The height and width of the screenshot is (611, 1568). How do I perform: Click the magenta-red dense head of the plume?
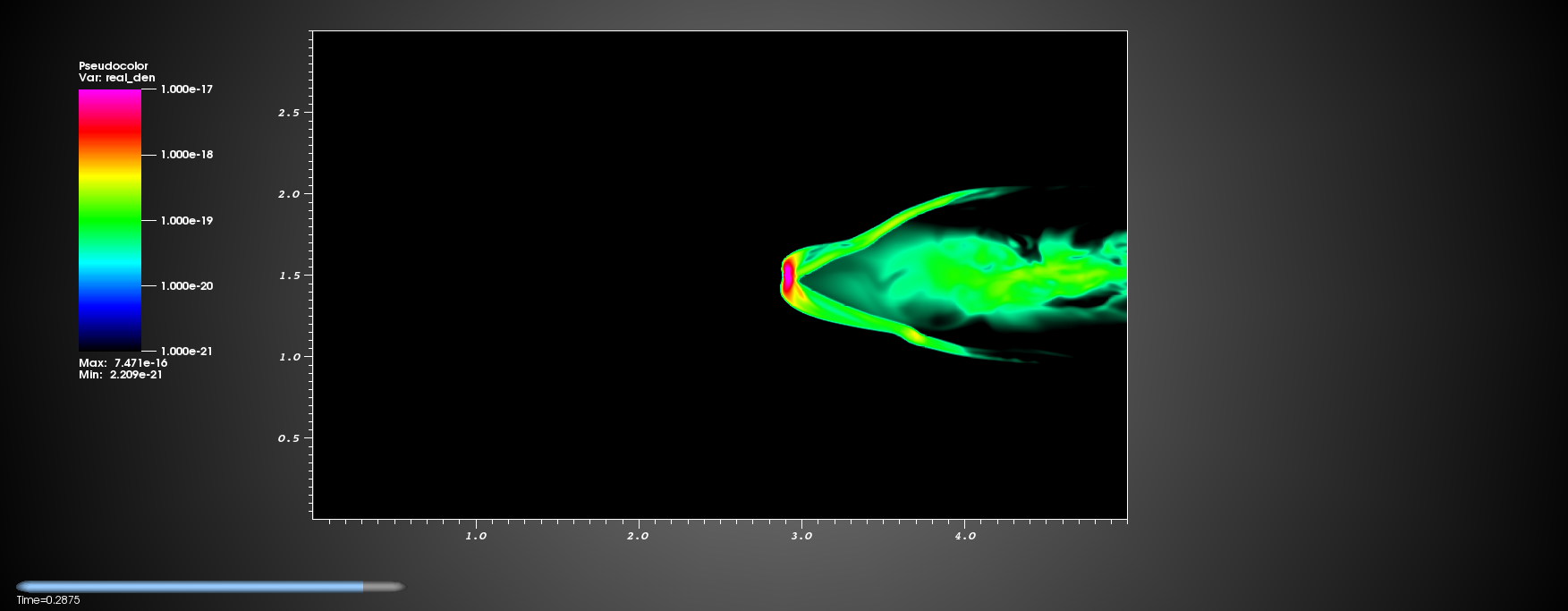click(789, 276)
